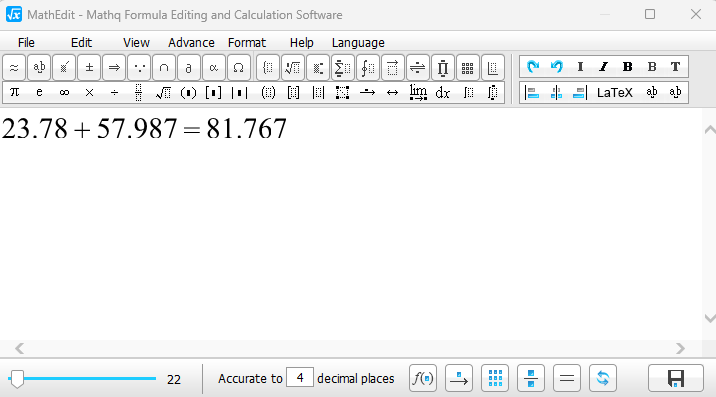716x397 pixels.
Task: Open the matrix templates palette
Action: click(467, 68)
